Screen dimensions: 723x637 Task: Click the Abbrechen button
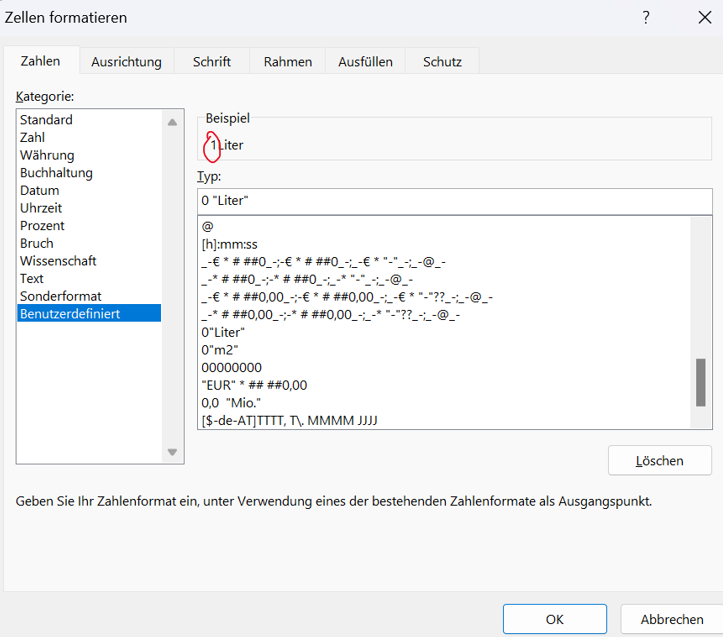point(671,619)
